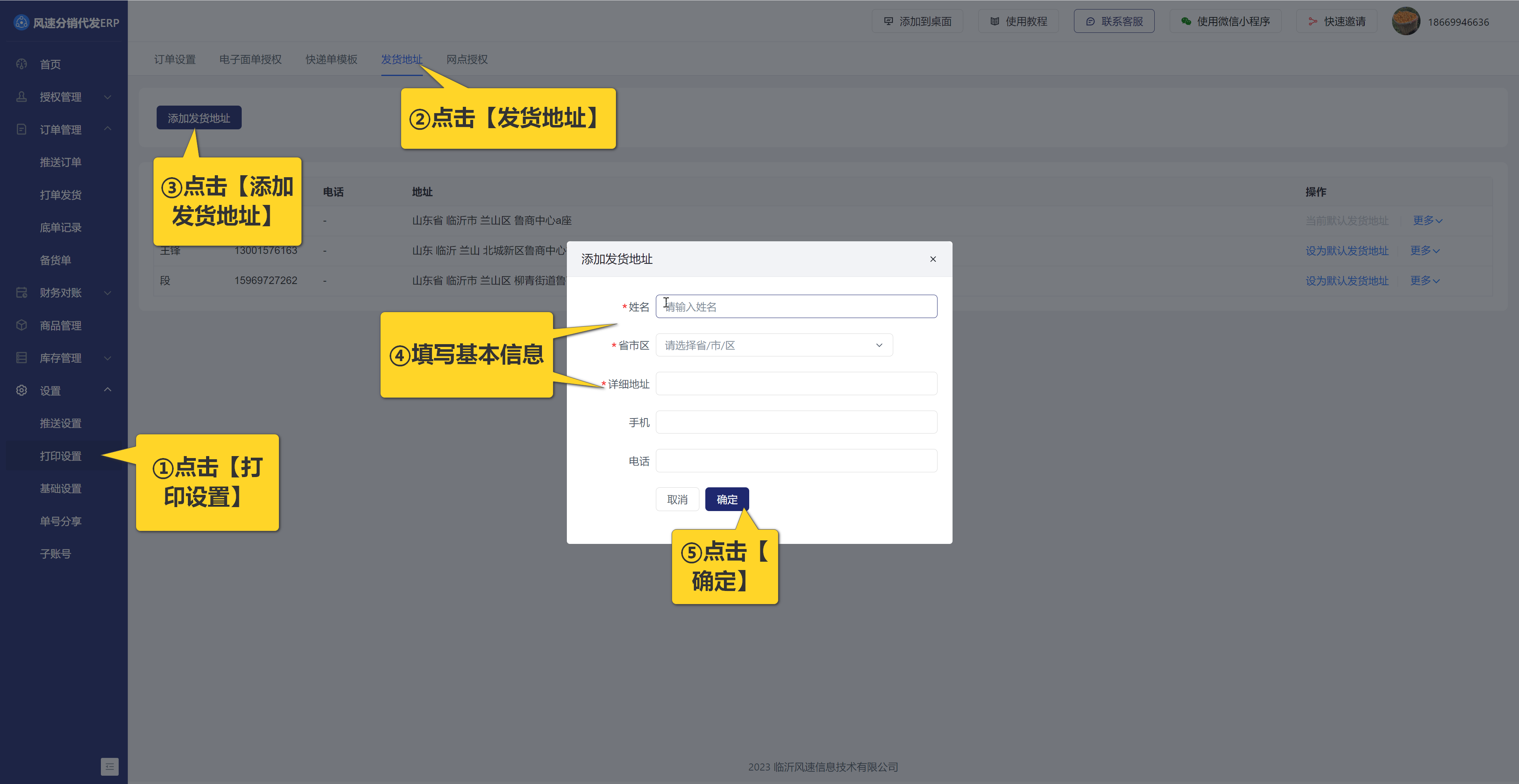Click the order management document icon
This screenshot has height=784, width=1519.
(x=22, y=129)
